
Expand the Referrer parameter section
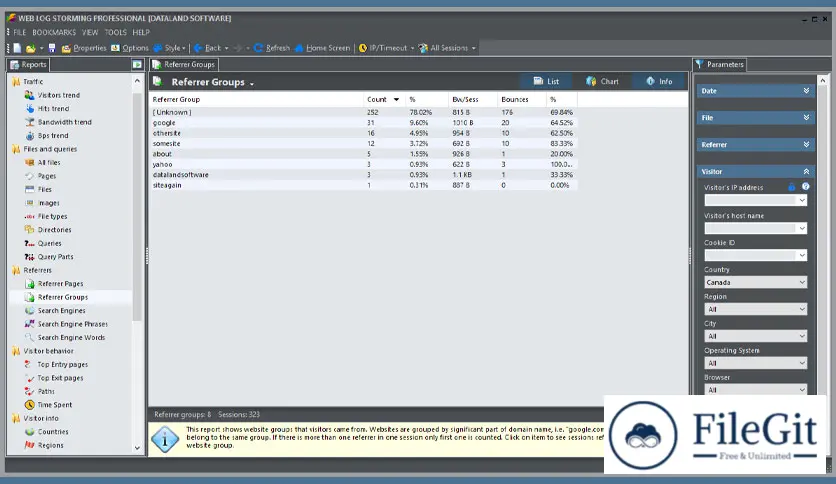tap(755, 144)
